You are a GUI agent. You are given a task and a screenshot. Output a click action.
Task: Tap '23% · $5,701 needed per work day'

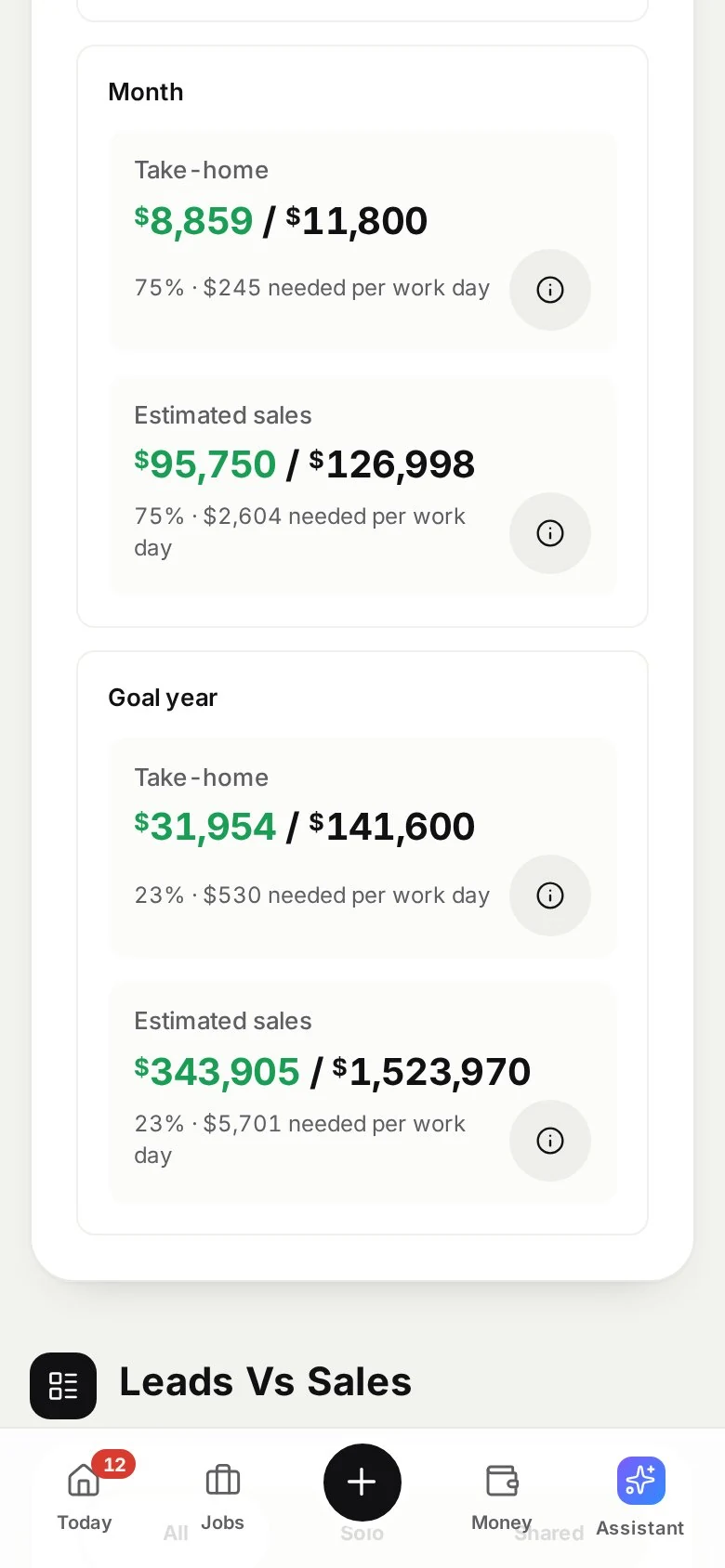click(300, 1139)
